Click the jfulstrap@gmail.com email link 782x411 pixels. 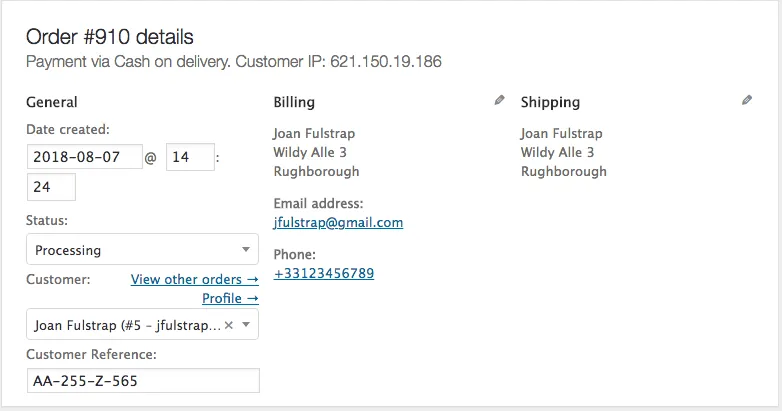point(338,223)
